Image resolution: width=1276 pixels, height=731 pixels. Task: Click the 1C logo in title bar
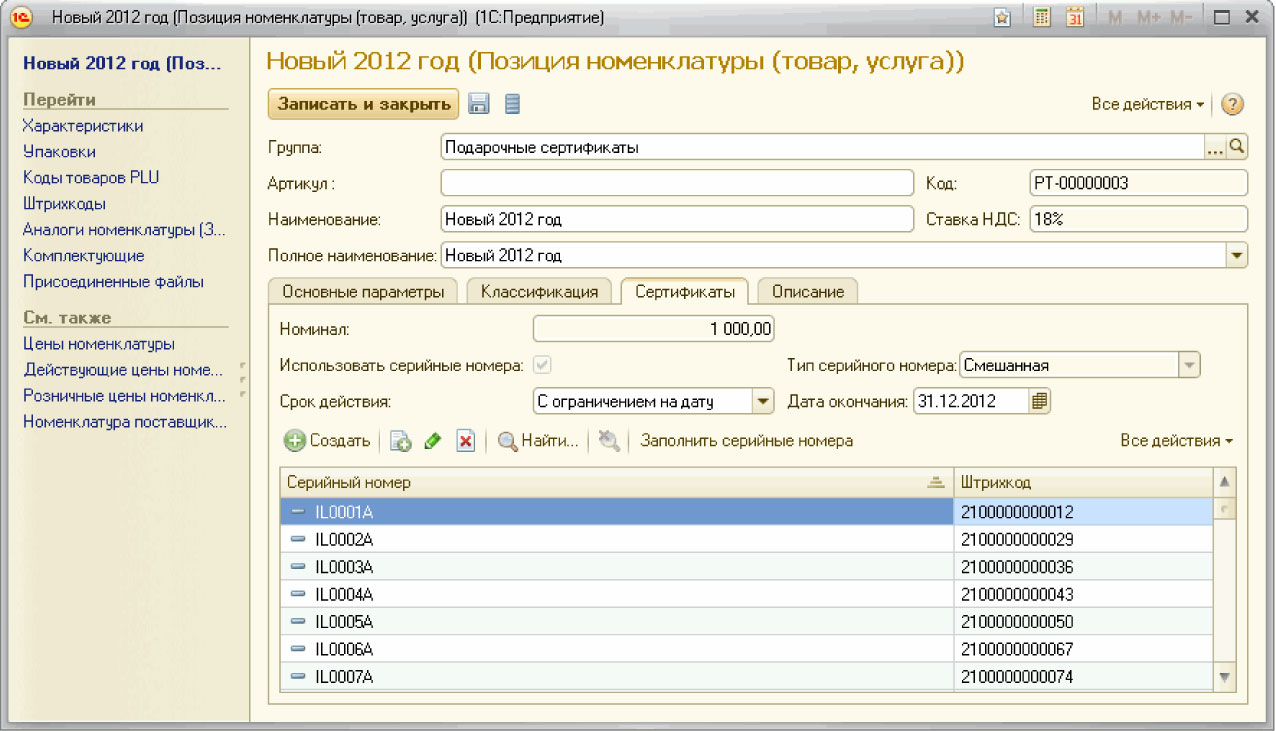22,17
